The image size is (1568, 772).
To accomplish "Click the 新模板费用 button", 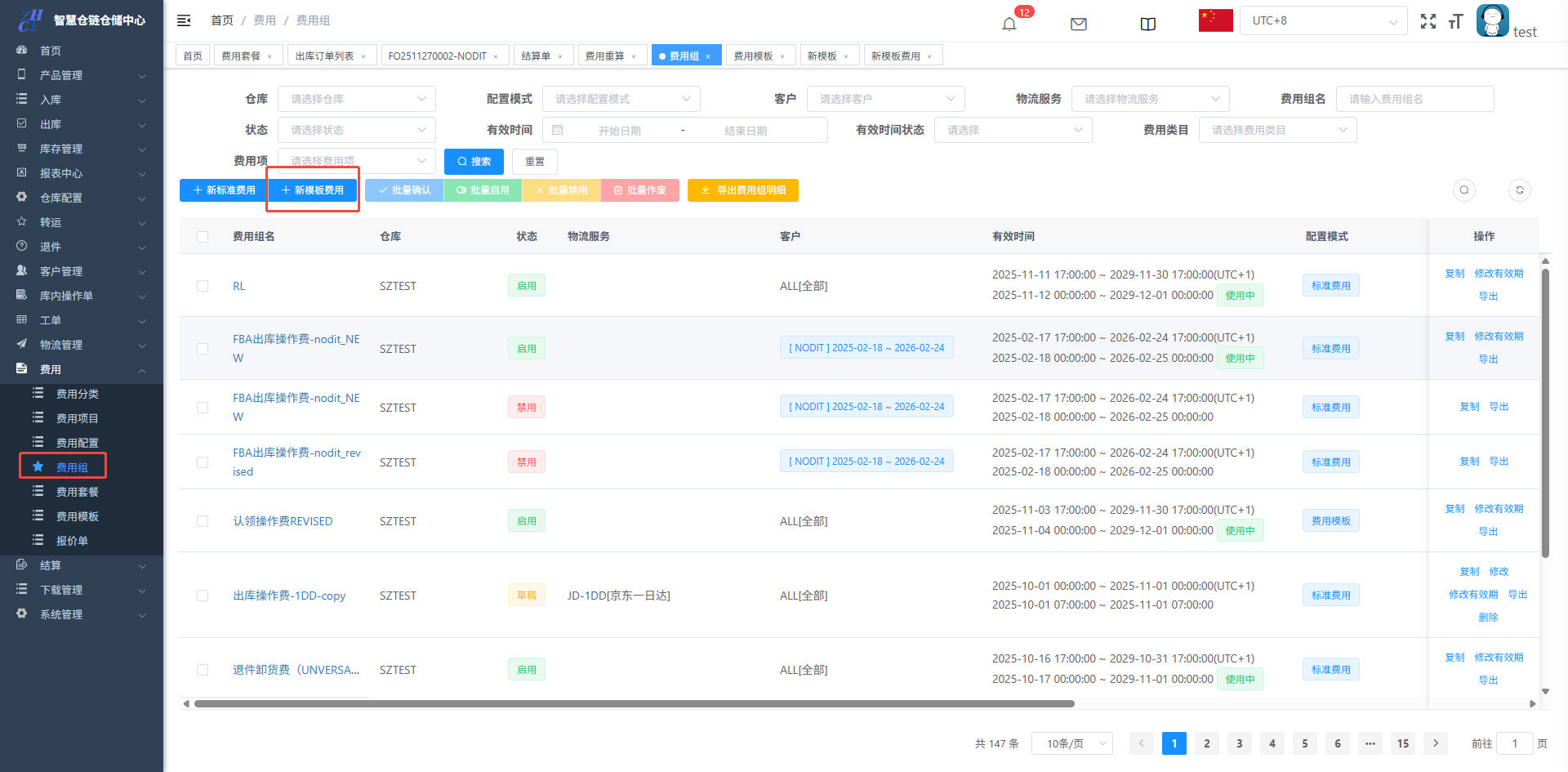I will (x=312, y=190).
